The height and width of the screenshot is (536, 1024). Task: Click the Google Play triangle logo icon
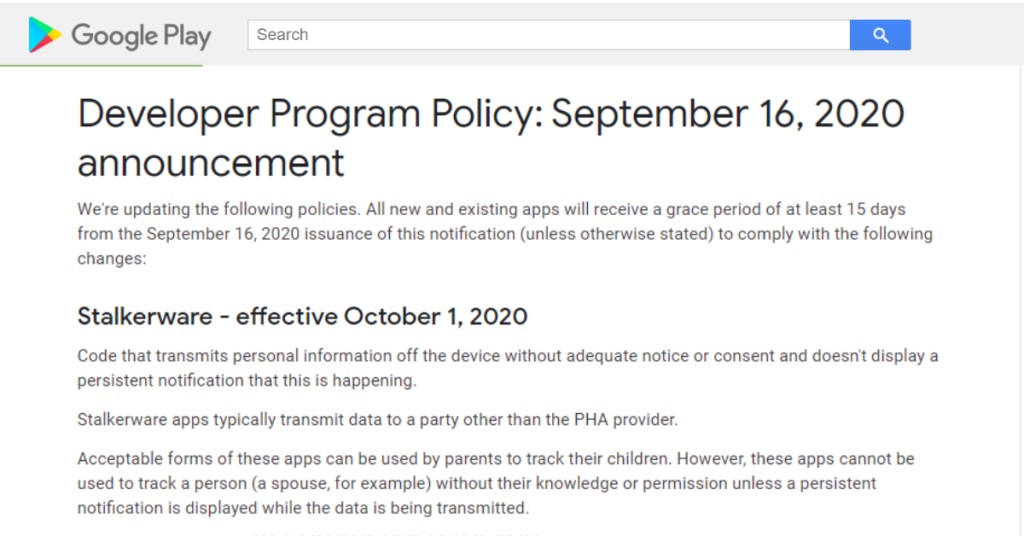(45, 35)
